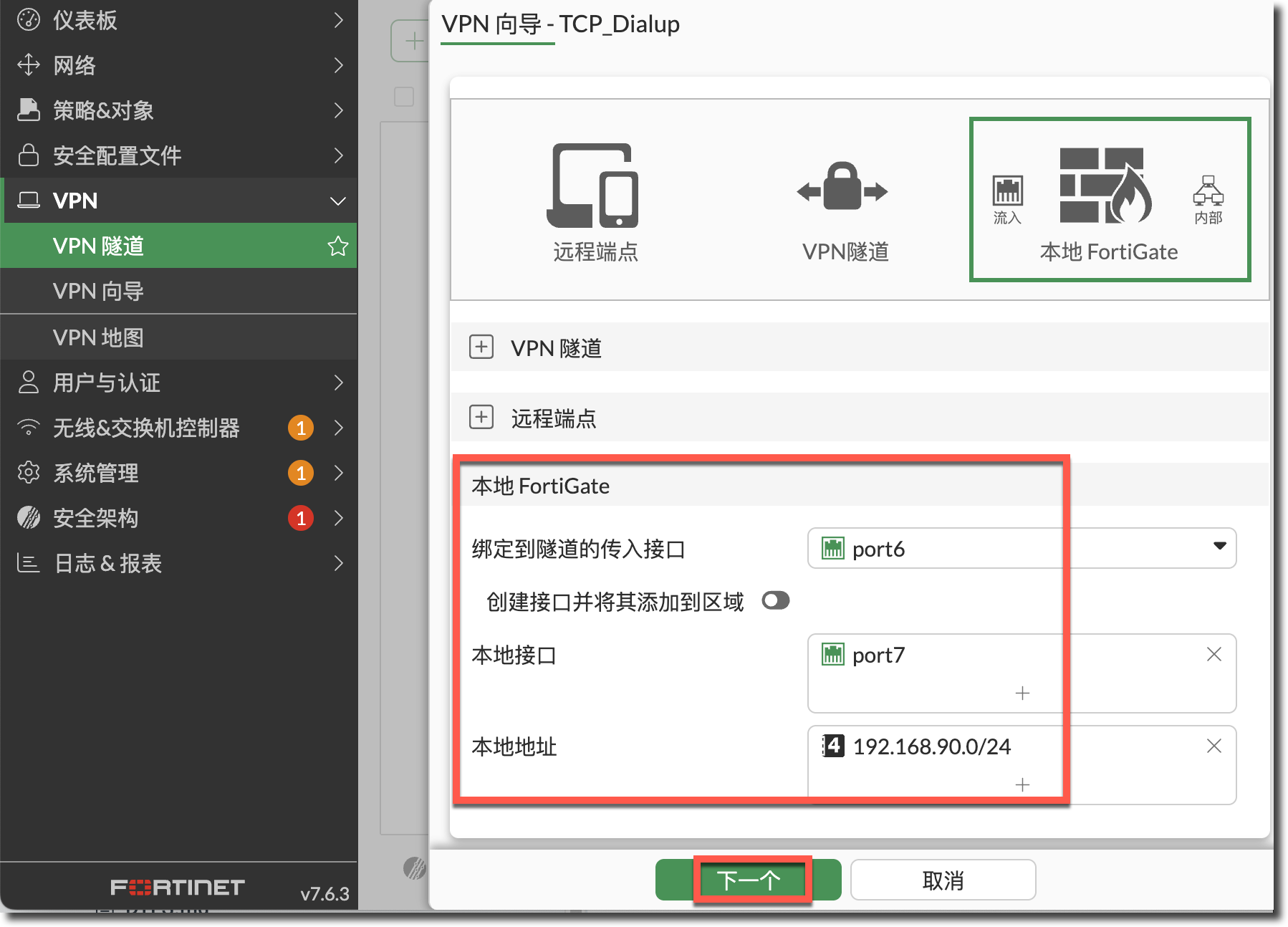1288x927 pixels.
Task: Expand the 网络 menu chevron
Action: [339, 65]
